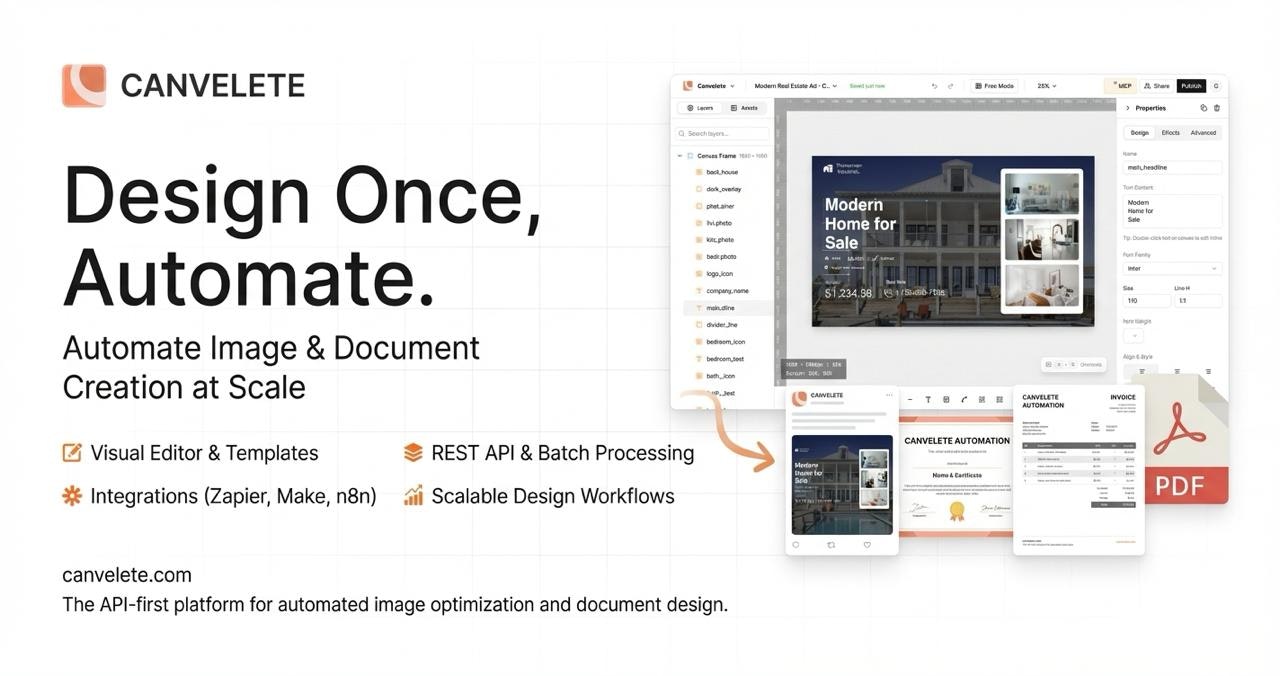Image resolution: width=1280 pixels, height=676 pixels.
Task: Toggle Free Mode in the top toolbar
Action: 995,86
